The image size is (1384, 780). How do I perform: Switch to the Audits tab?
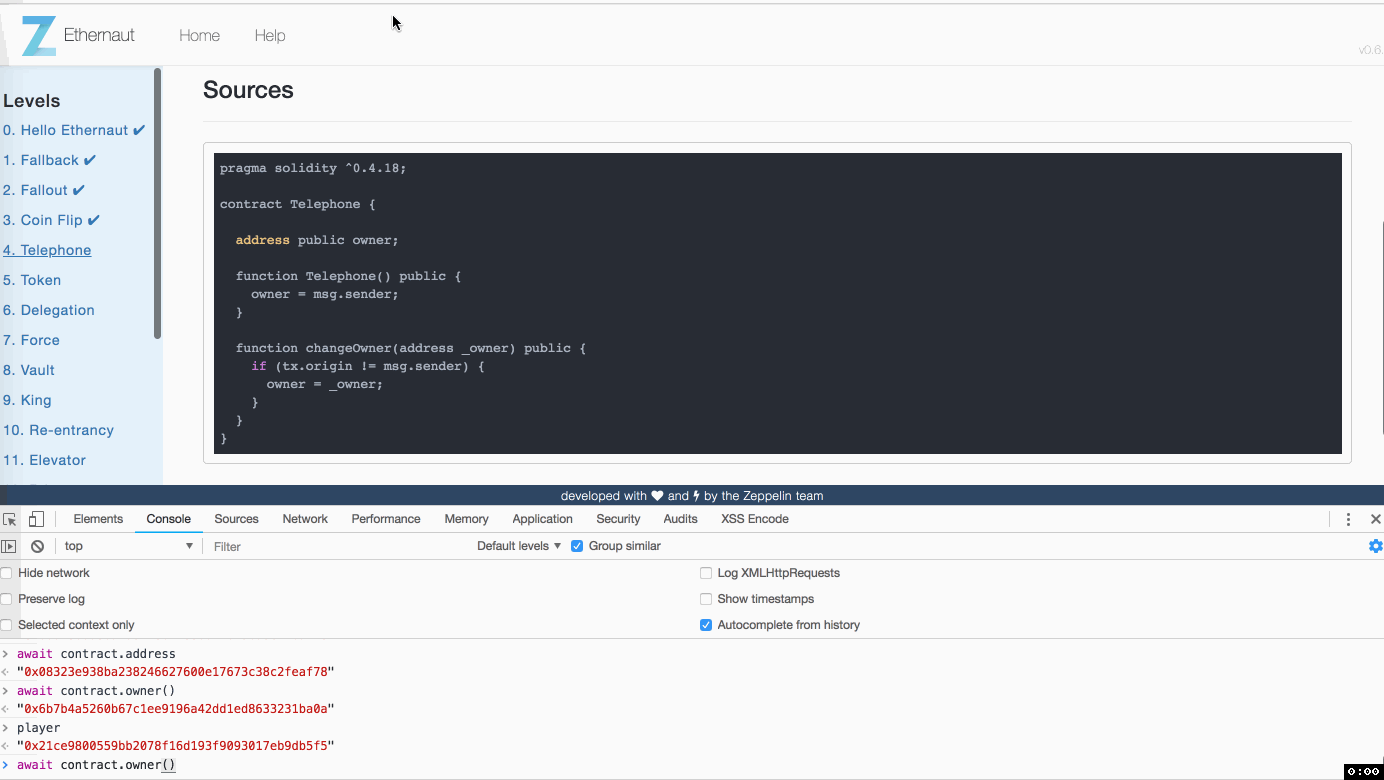click(680, 519)
